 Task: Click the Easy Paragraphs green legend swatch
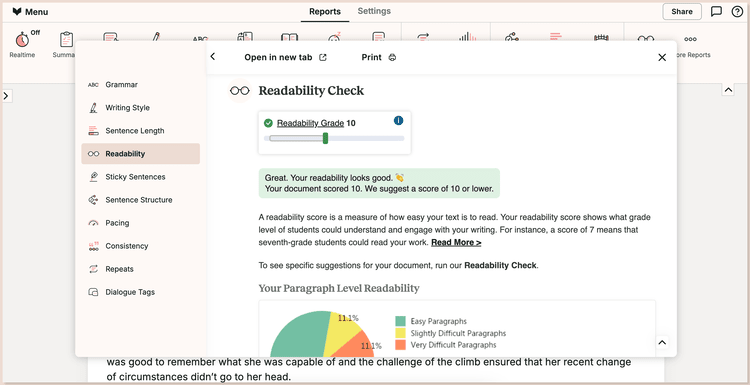pos(400,321)
